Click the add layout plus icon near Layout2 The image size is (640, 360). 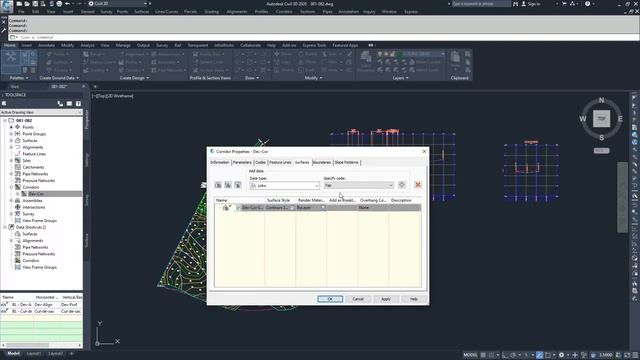(72, 353)
